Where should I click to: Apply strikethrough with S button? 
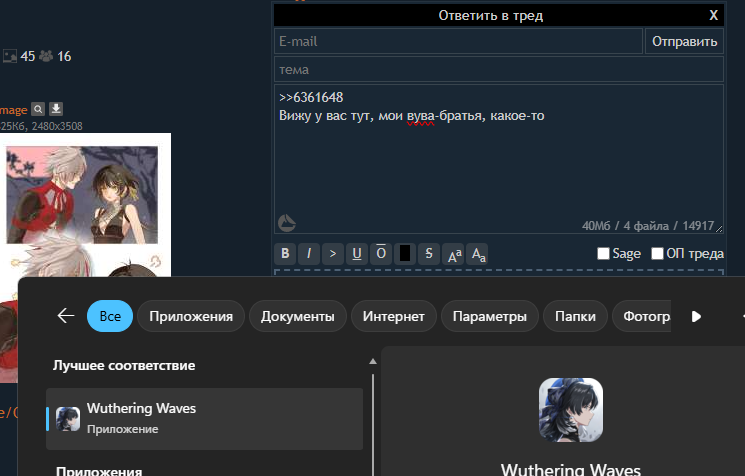pos(429,254)
